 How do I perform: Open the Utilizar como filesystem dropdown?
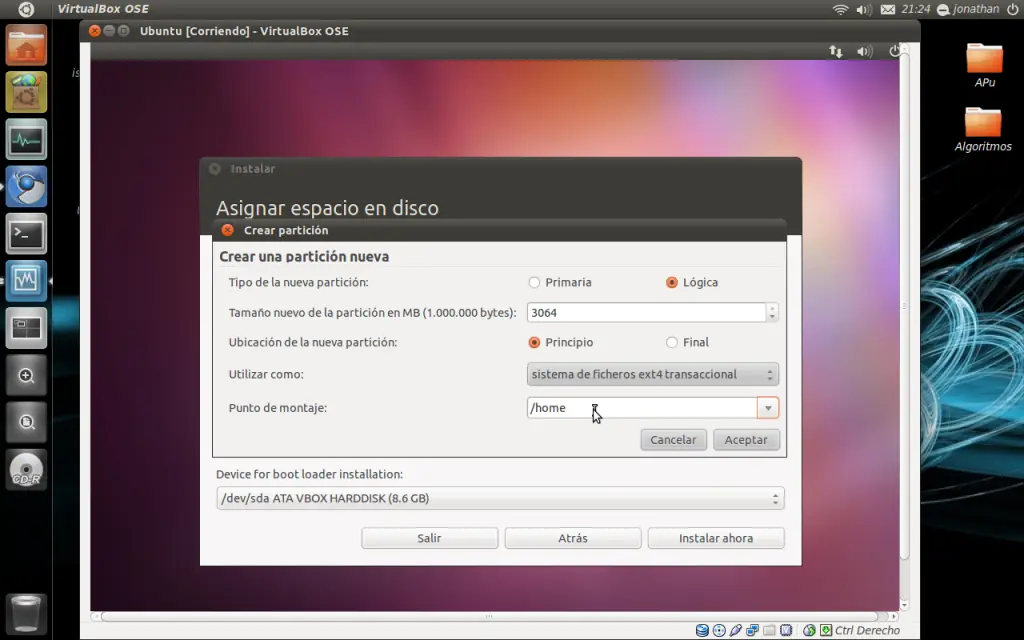[652, 374]
